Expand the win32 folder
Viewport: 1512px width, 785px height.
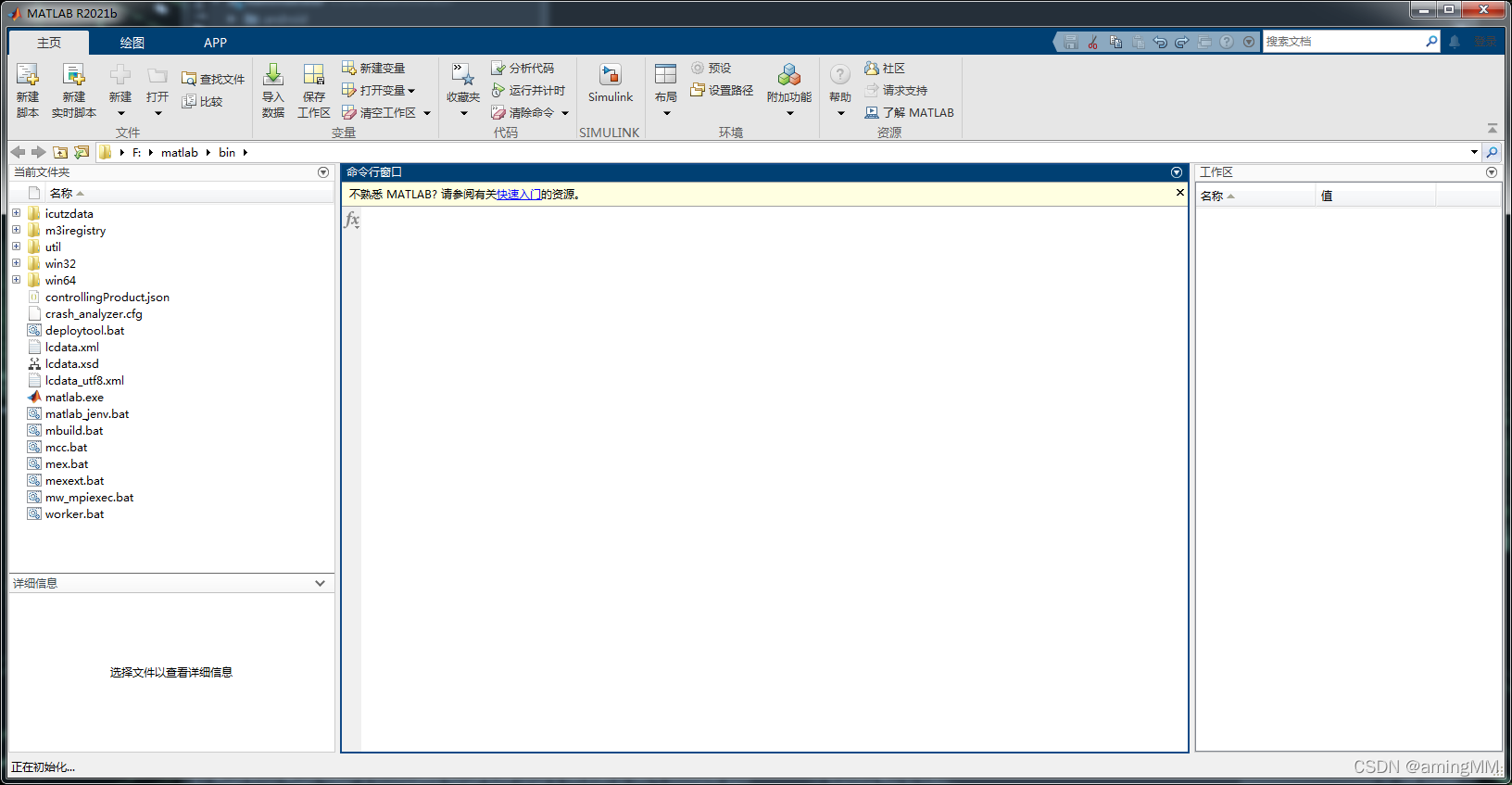point(16,263)
